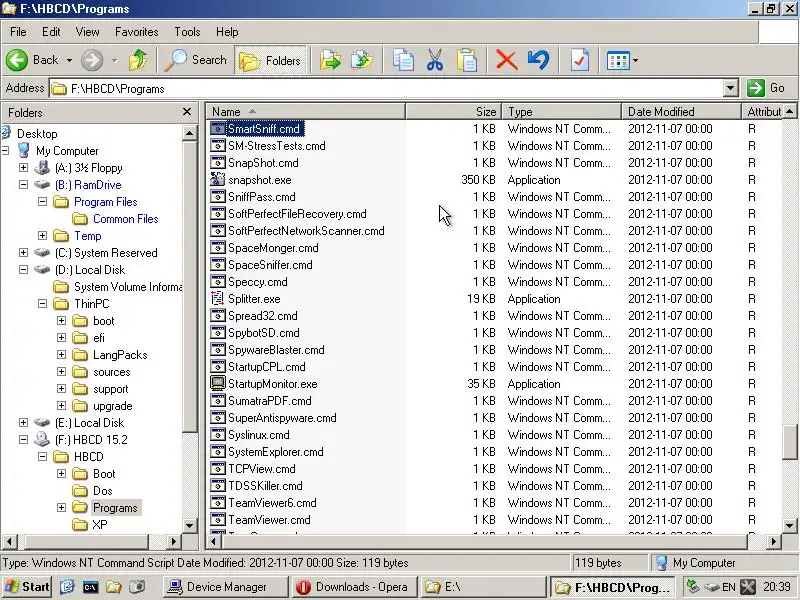Image resolution: width=800 pixels, height=600 pixels.
Task: Click the Speccy.cmd file icon
Action: click(218, 282)
